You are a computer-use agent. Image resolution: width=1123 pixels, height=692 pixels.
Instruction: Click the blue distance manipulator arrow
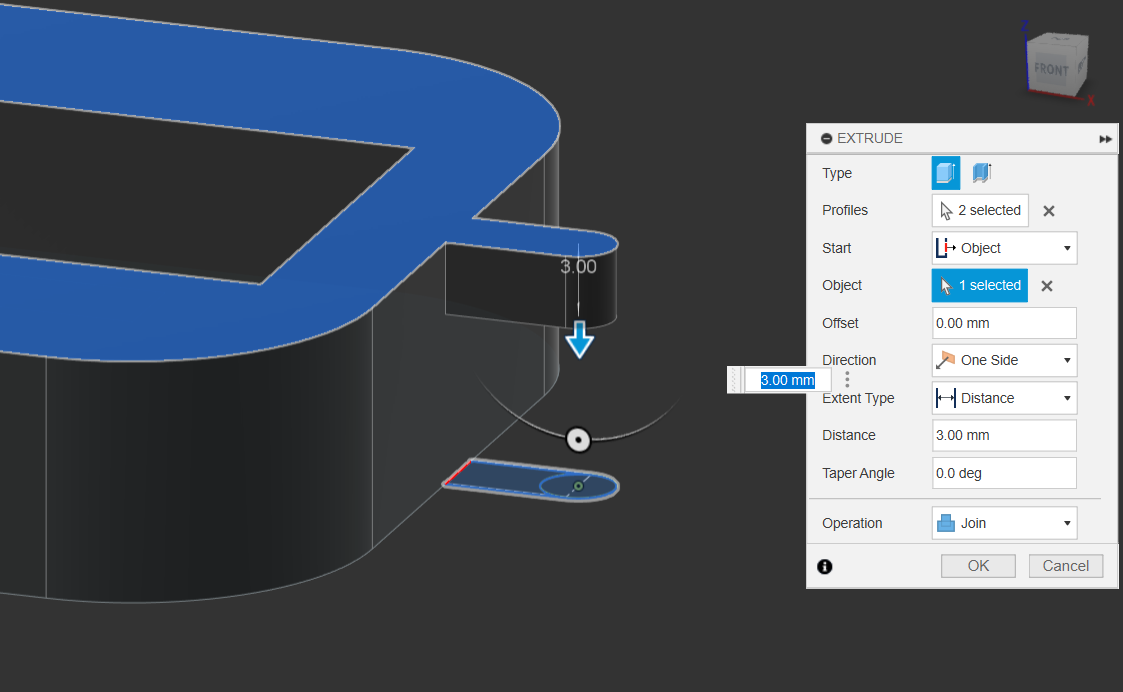(x=579, y=340)
